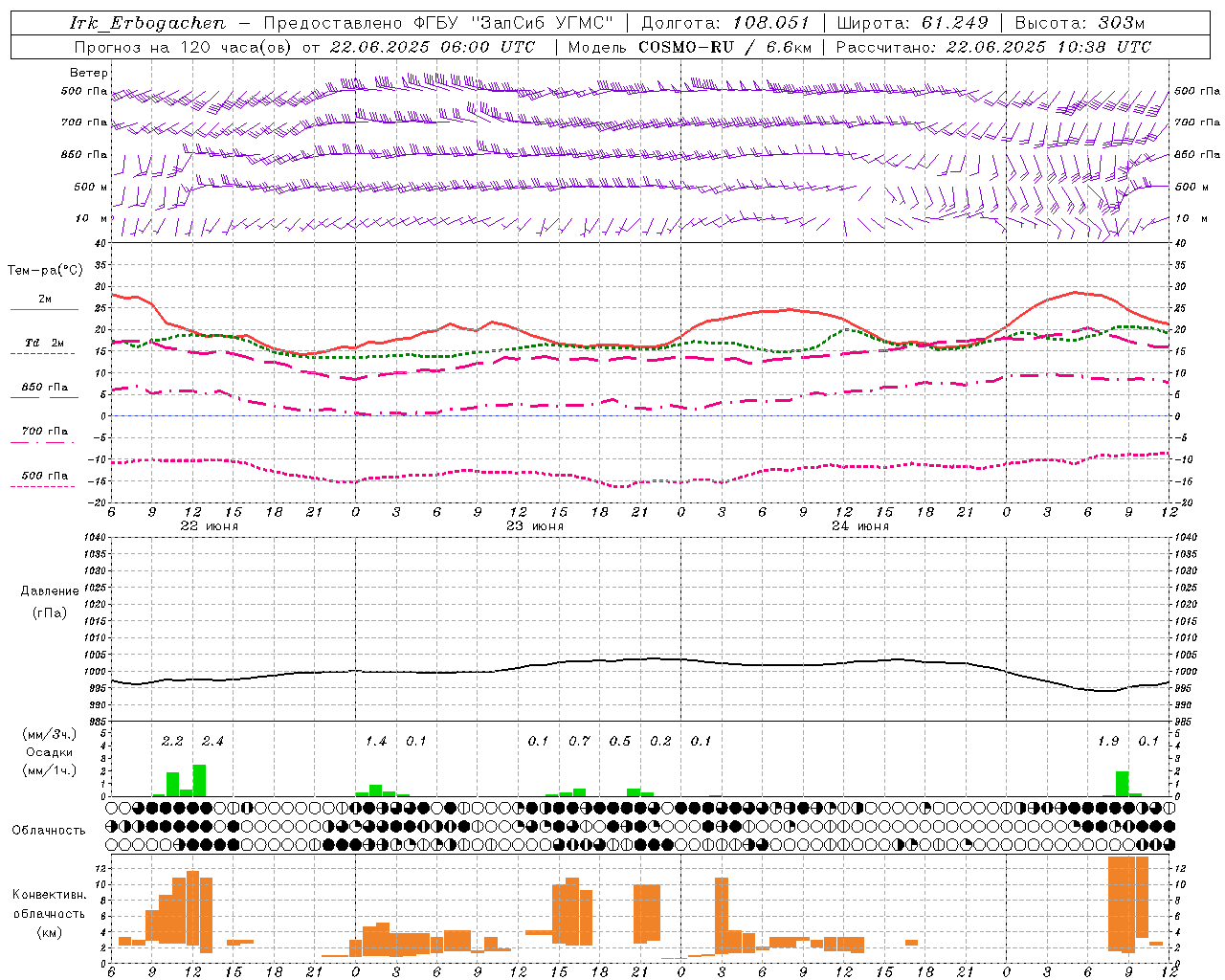Image resolution: width=1225 pixels, height=980 pixels.
Task: Select the Тем-ра(°C) temperature axis label
Action: tap(45, 271)
